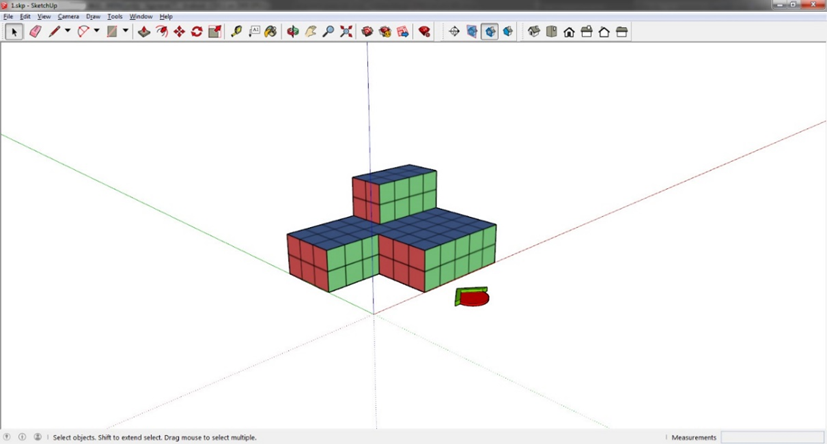Image resolution: width=829 pixels, height=445 pixels.
Task: Open the dropdown arrow beside the Line tool
Action: (x=68, y=32)
